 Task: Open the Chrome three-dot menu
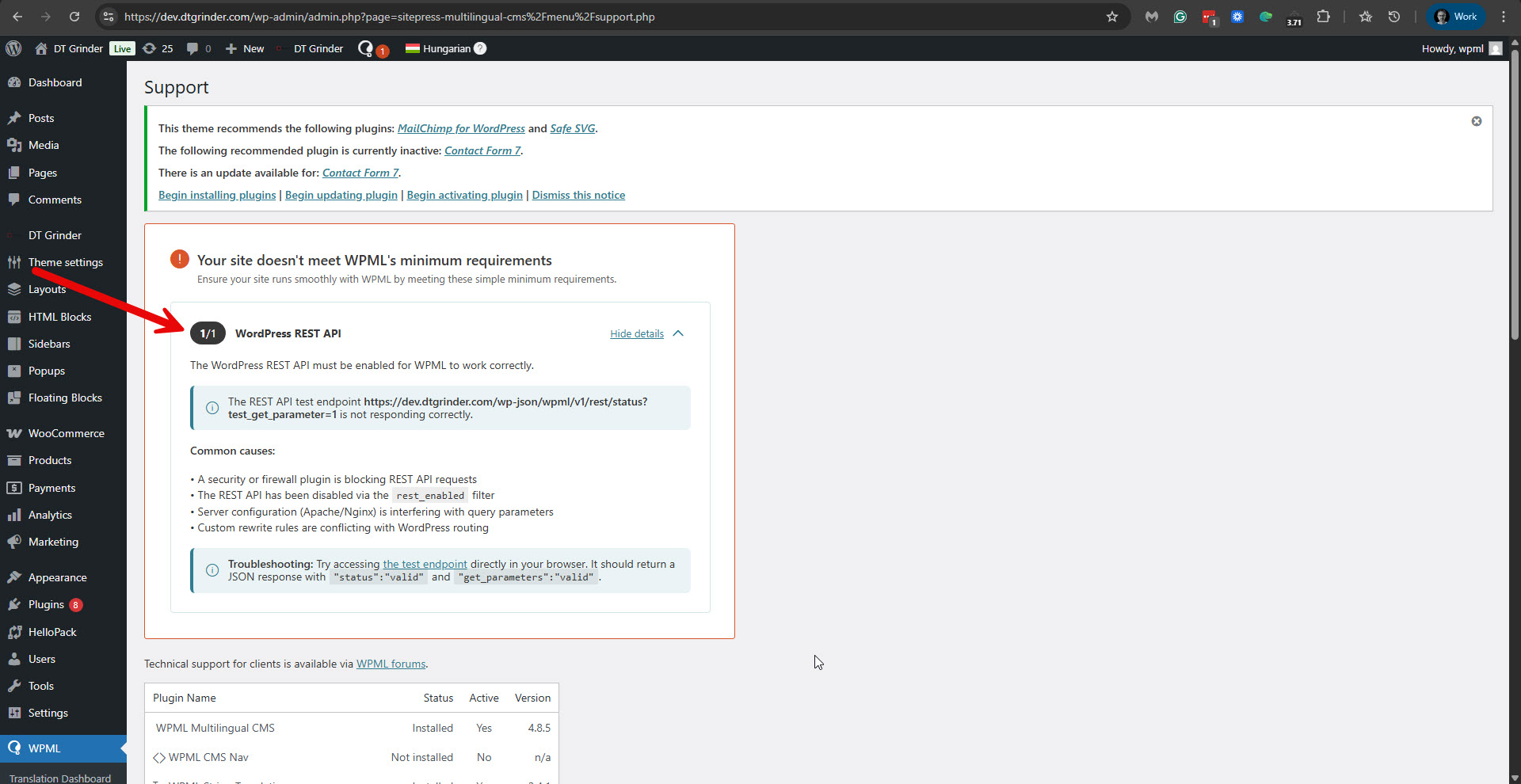point(1504,17)
